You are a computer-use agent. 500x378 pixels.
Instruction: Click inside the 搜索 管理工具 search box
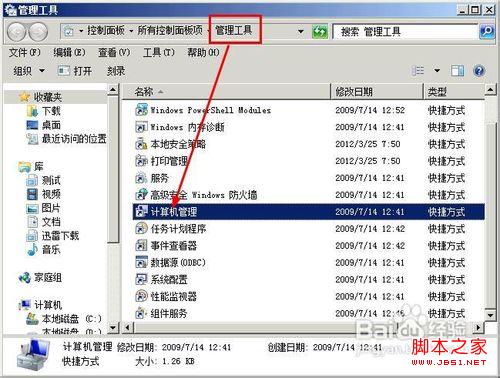click(x=405, y=32)
